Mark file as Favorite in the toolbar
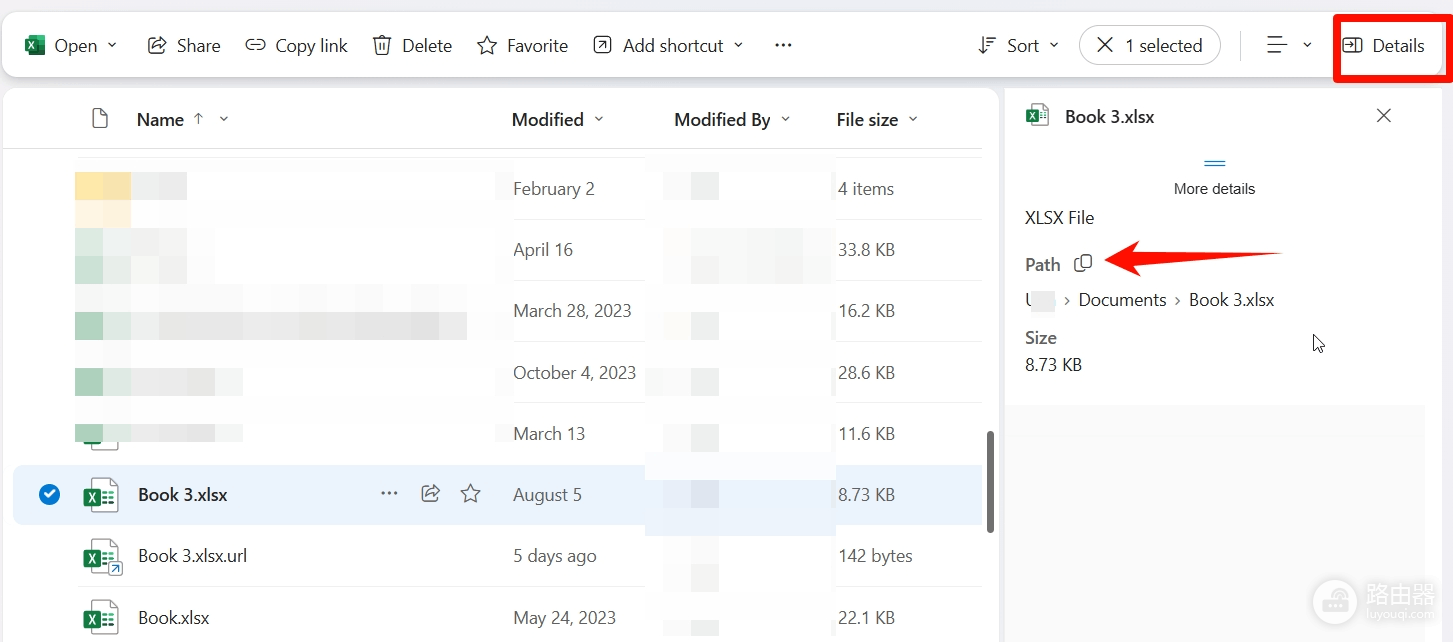The width and height of the screenshot is (1453, 642). [522, 45]
